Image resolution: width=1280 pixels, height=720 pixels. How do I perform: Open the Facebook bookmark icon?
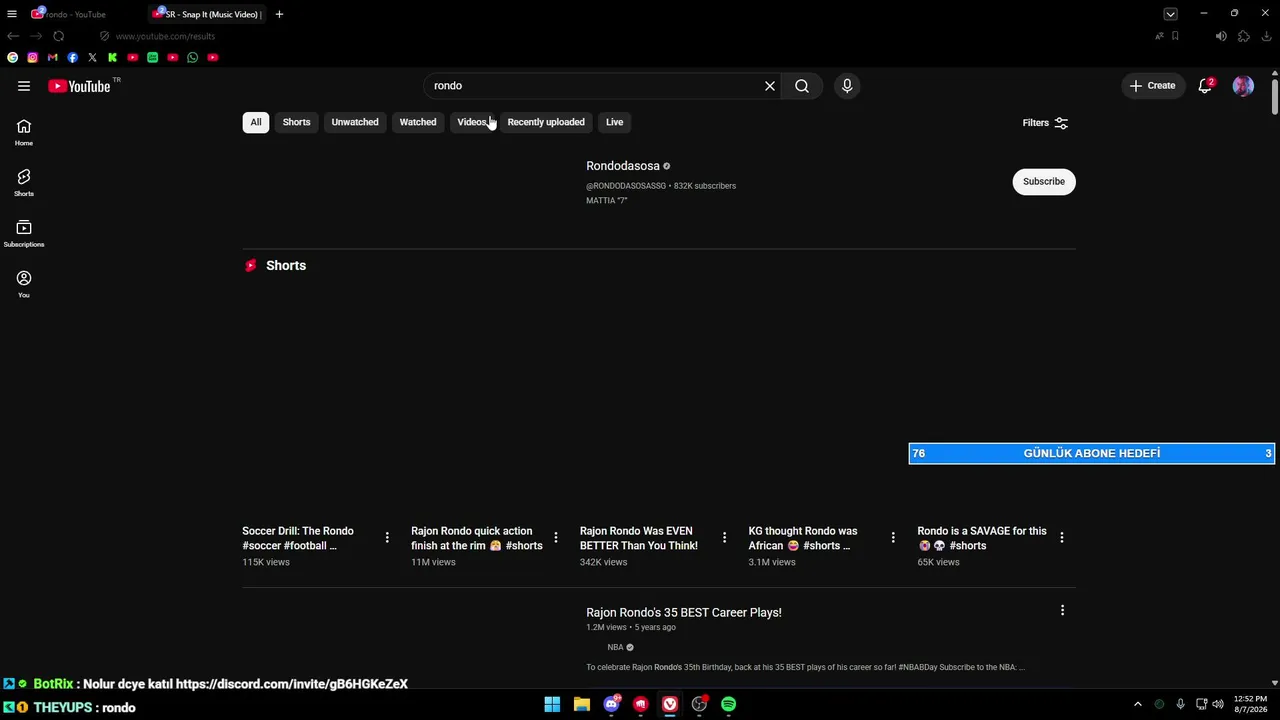pos(73,58)
